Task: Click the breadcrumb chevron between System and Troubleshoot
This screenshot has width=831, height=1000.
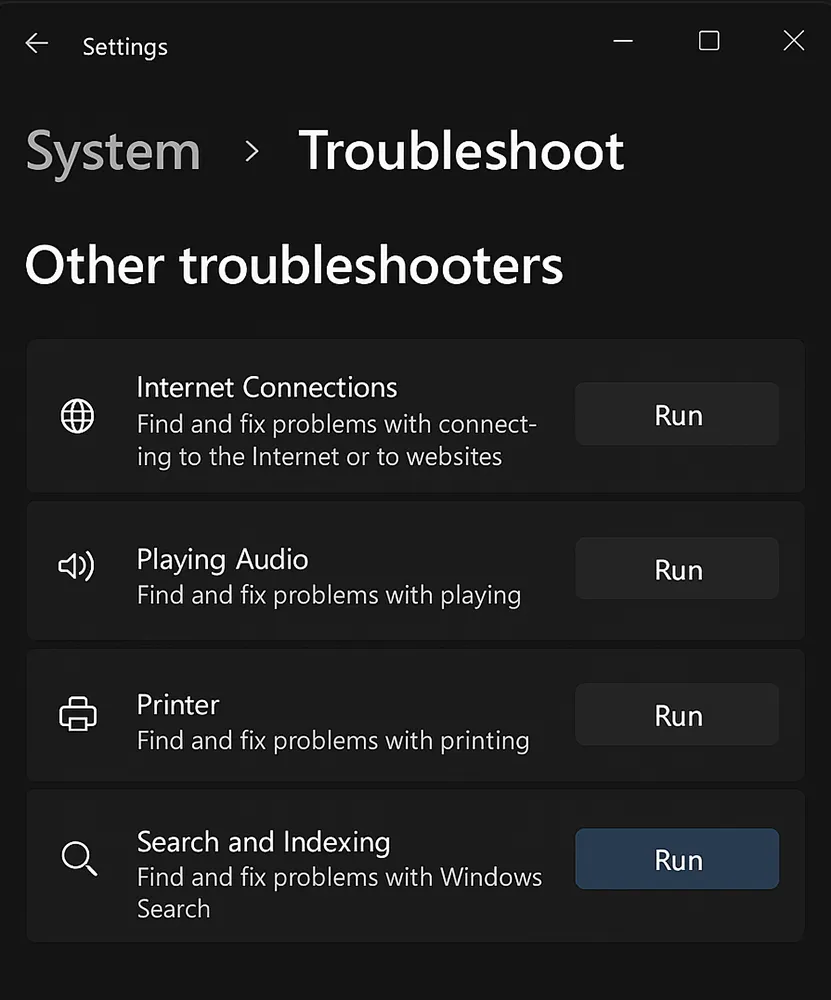Action: point(251,152)
